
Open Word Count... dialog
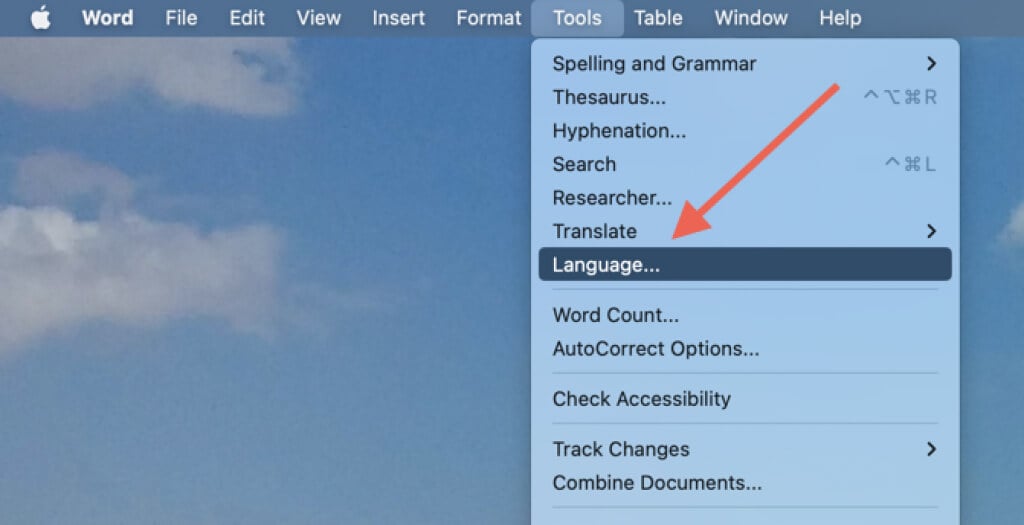pos(745,315)
